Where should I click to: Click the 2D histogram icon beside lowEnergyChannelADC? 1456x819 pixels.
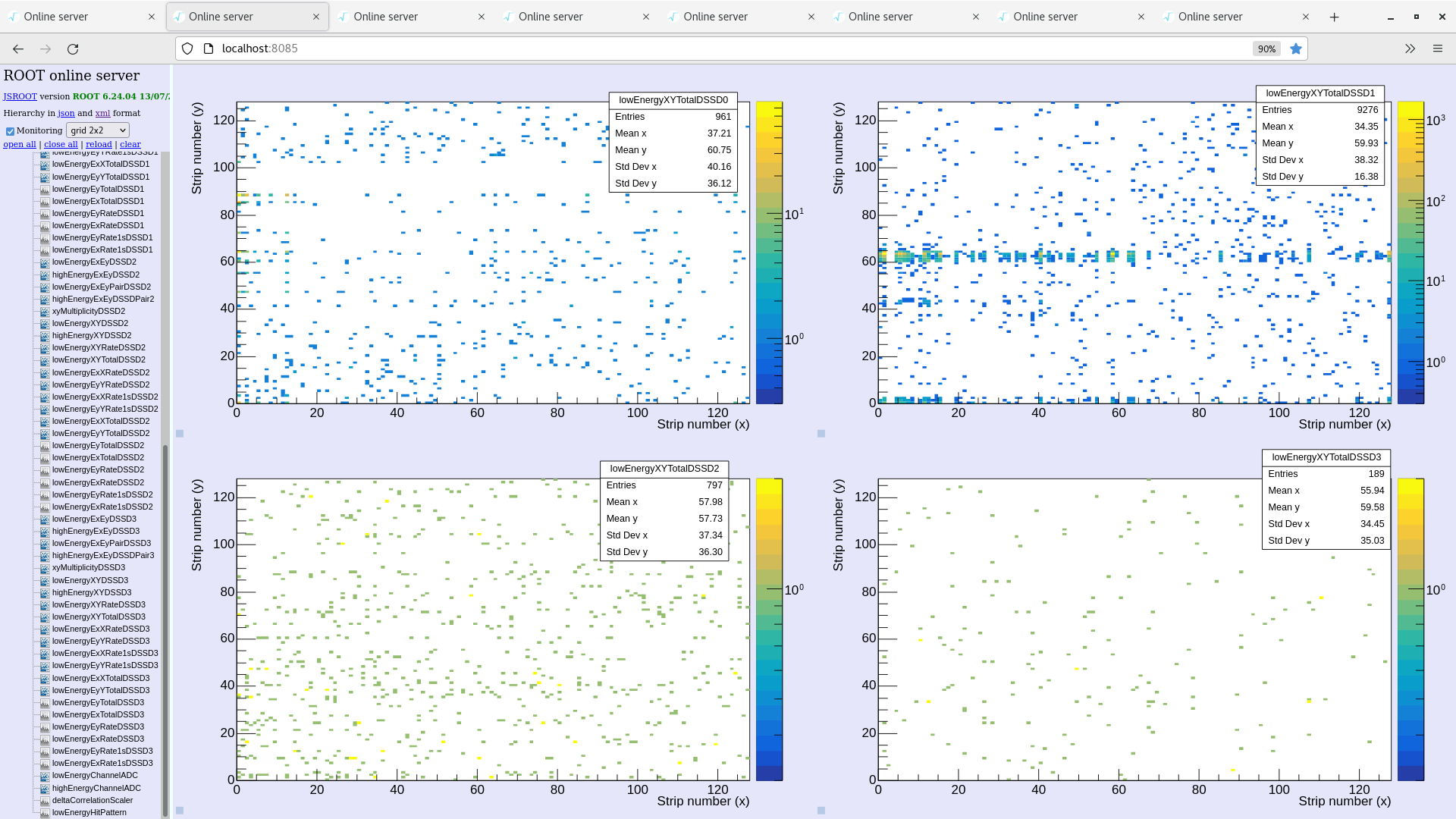click(x=45, y=775)
